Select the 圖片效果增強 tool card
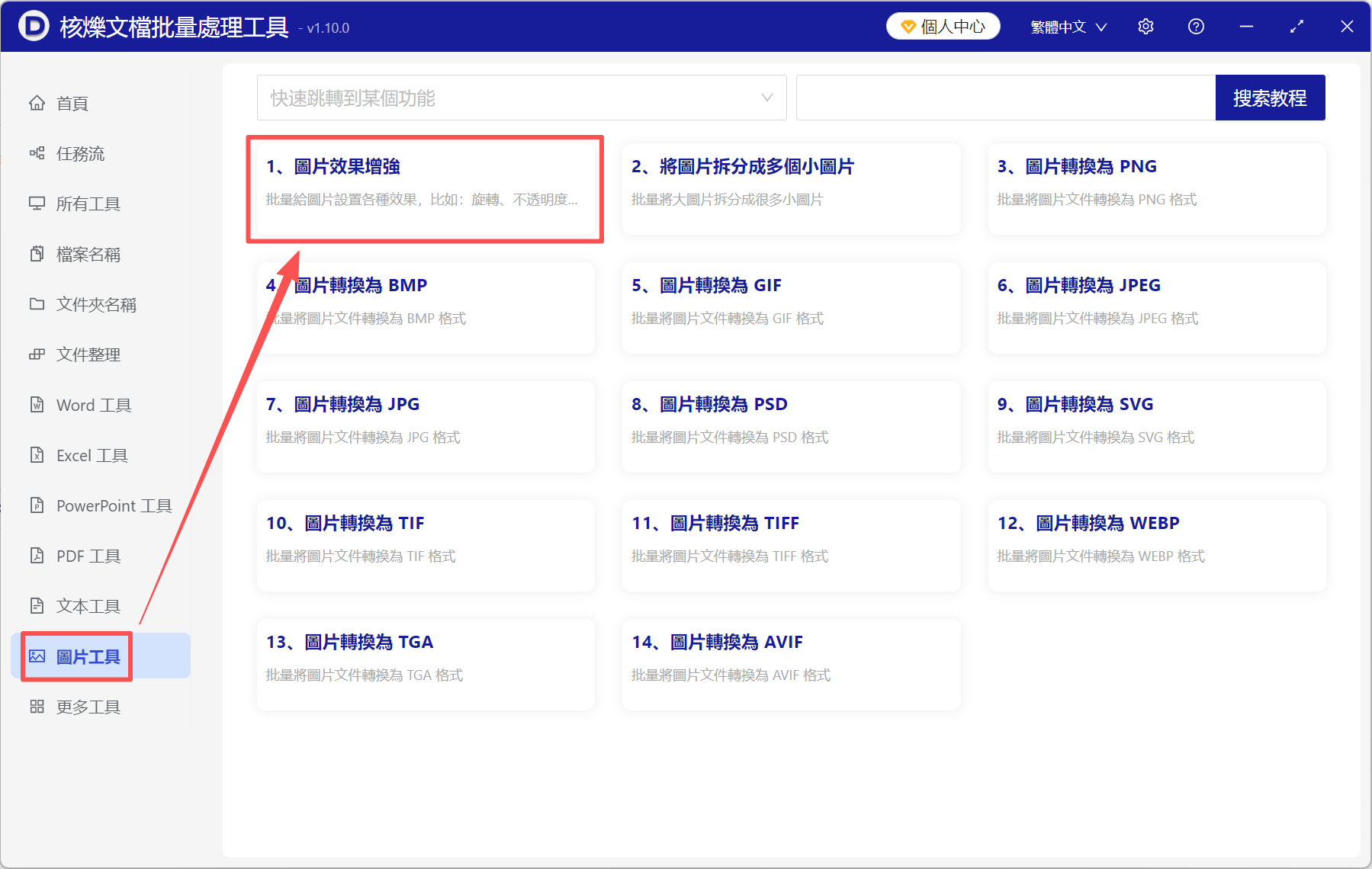Viewport: 1372px width, 869px height. click(425, 189)
